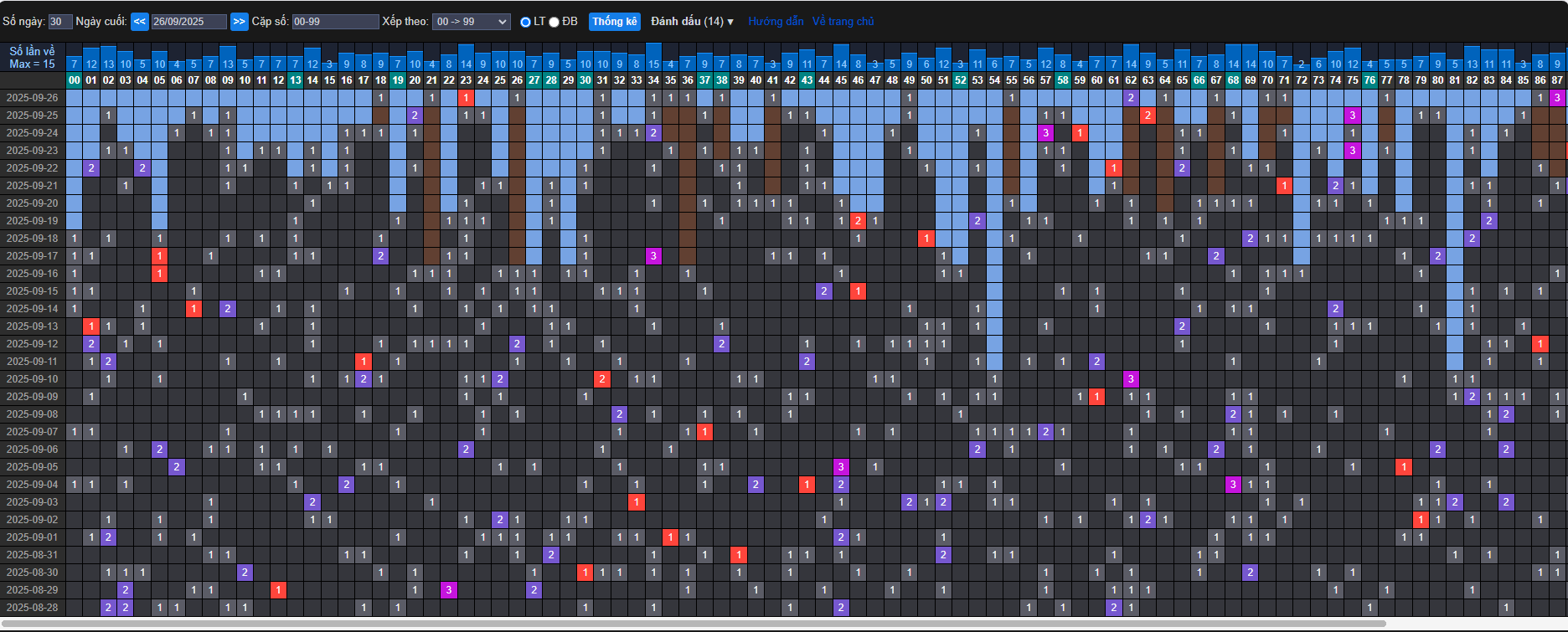Click the << previous date button
Viewport: 1568px width, 632px height.
point(140,22)
